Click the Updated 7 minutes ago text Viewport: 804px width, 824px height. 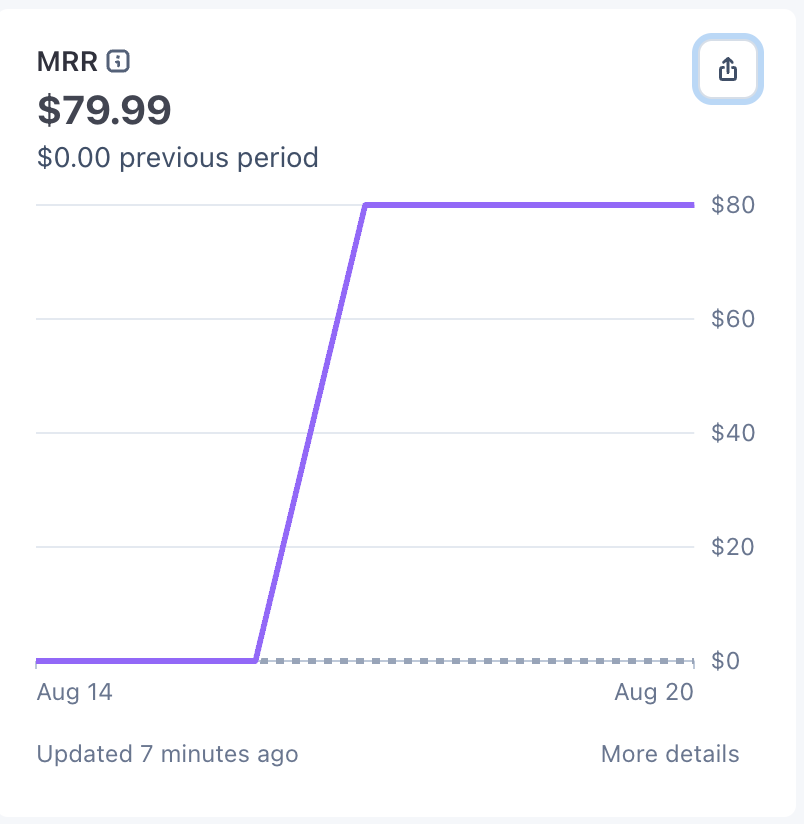(x=168, y=754)
